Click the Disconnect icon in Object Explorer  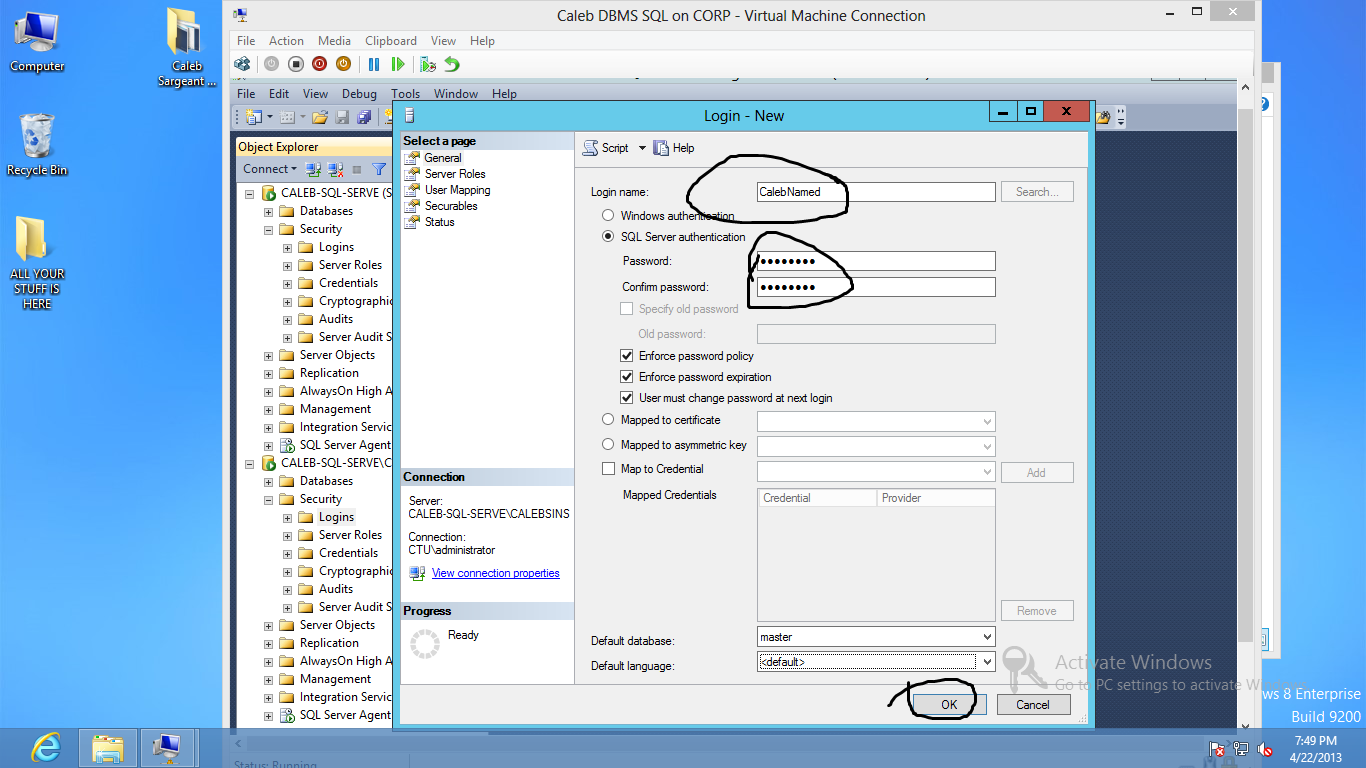(x=335, y=169)
